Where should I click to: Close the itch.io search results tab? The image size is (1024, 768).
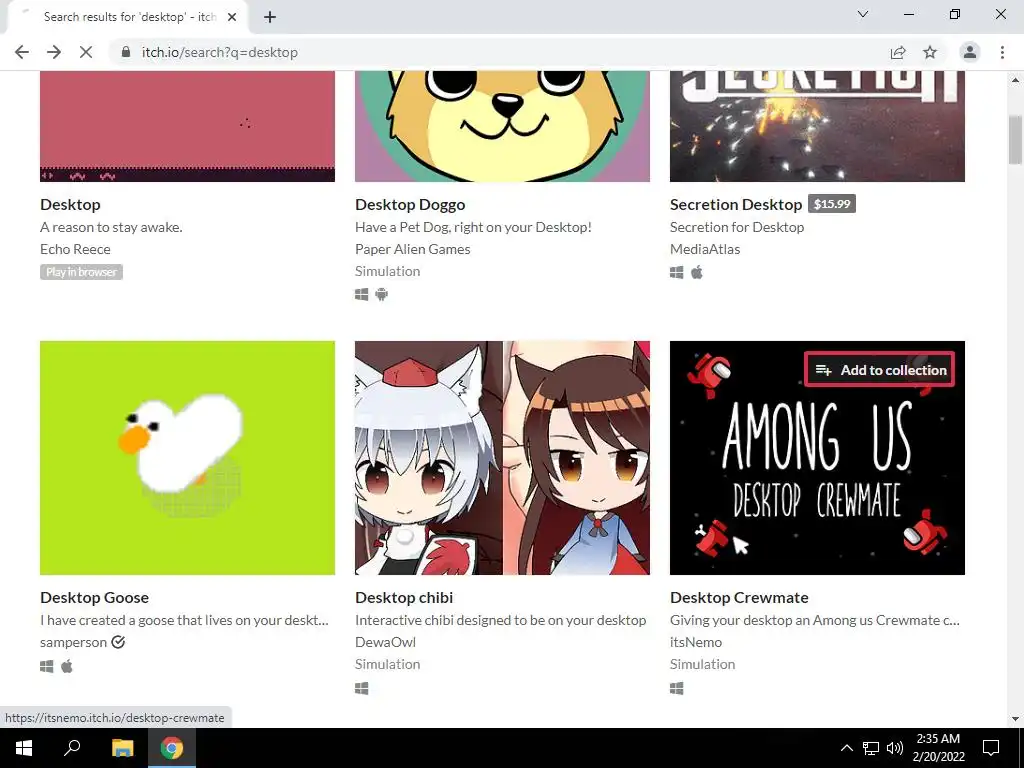click(x=232, y=17)
